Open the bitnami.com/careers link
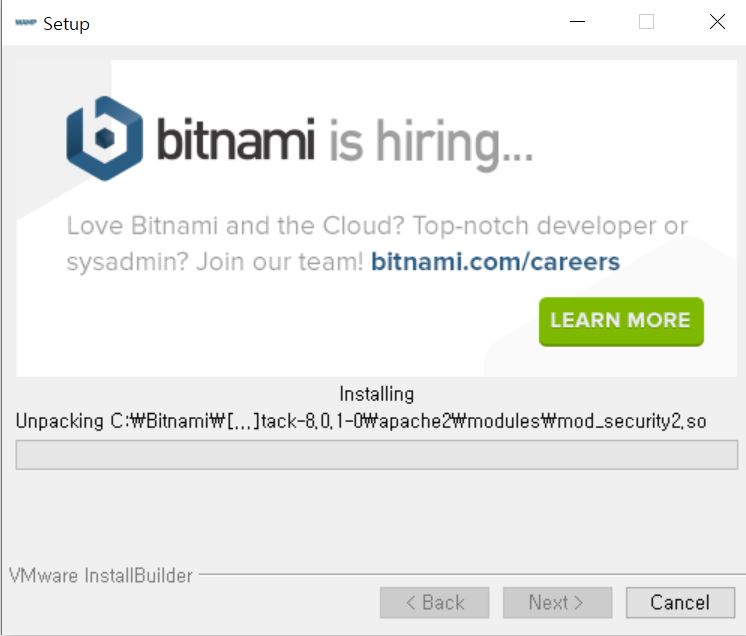Viewport: 746px width, 636px height. [495, 262]
